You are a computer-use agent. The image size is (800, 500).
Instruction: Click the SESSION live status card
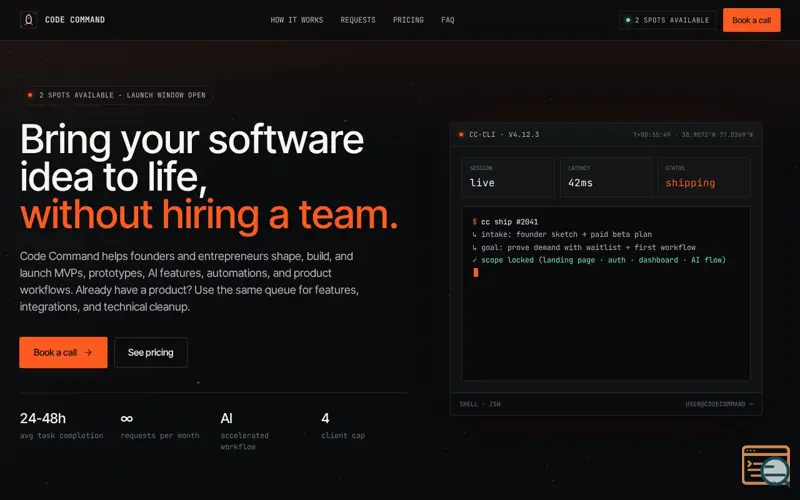click(508, 177)
